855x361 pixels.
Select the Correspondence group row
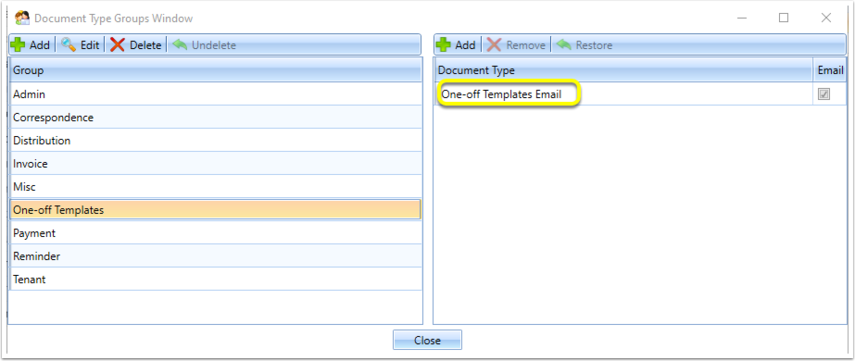216,117
